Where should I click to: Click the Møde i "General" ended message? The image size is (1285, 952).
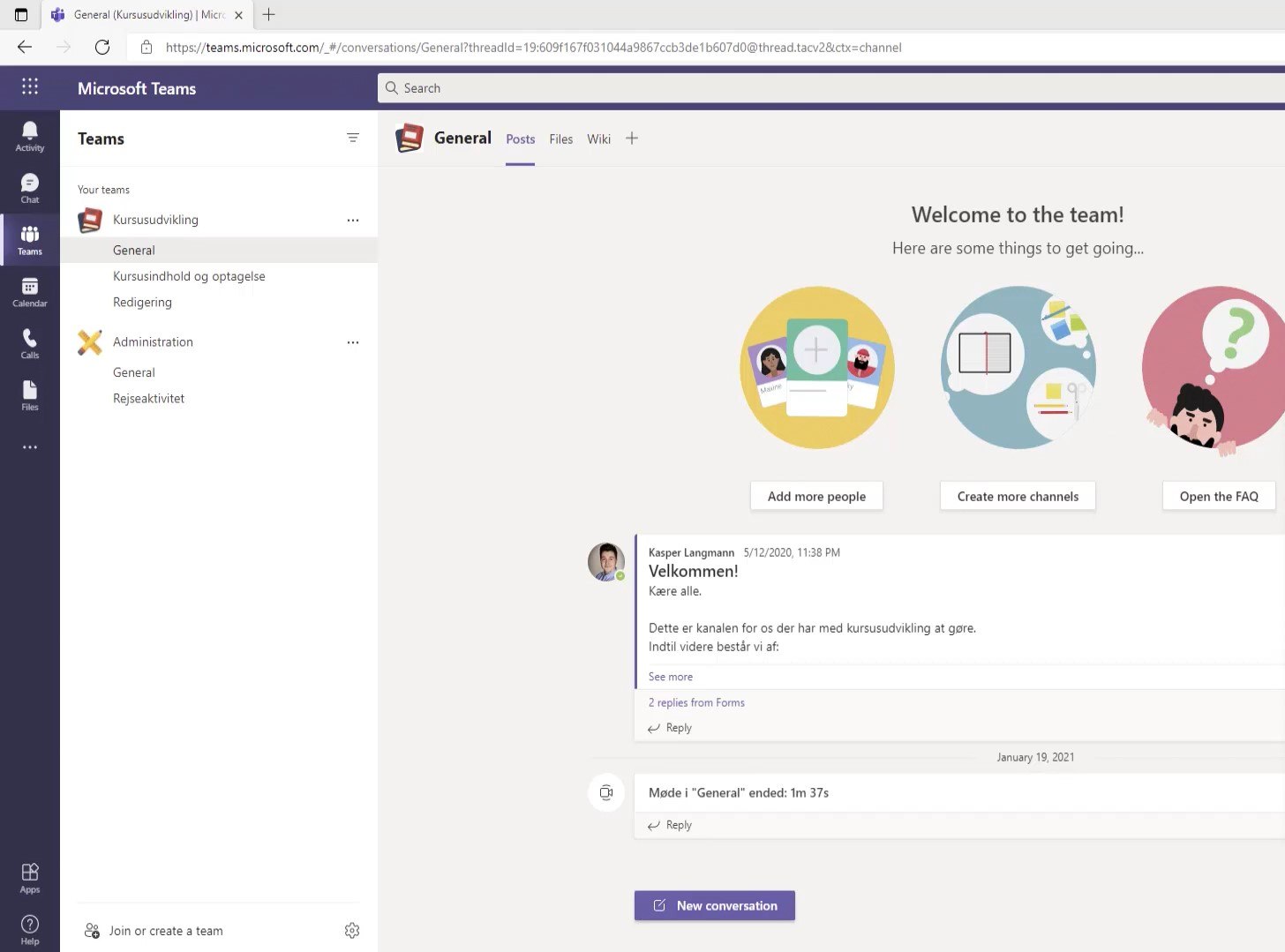point(739,793)
